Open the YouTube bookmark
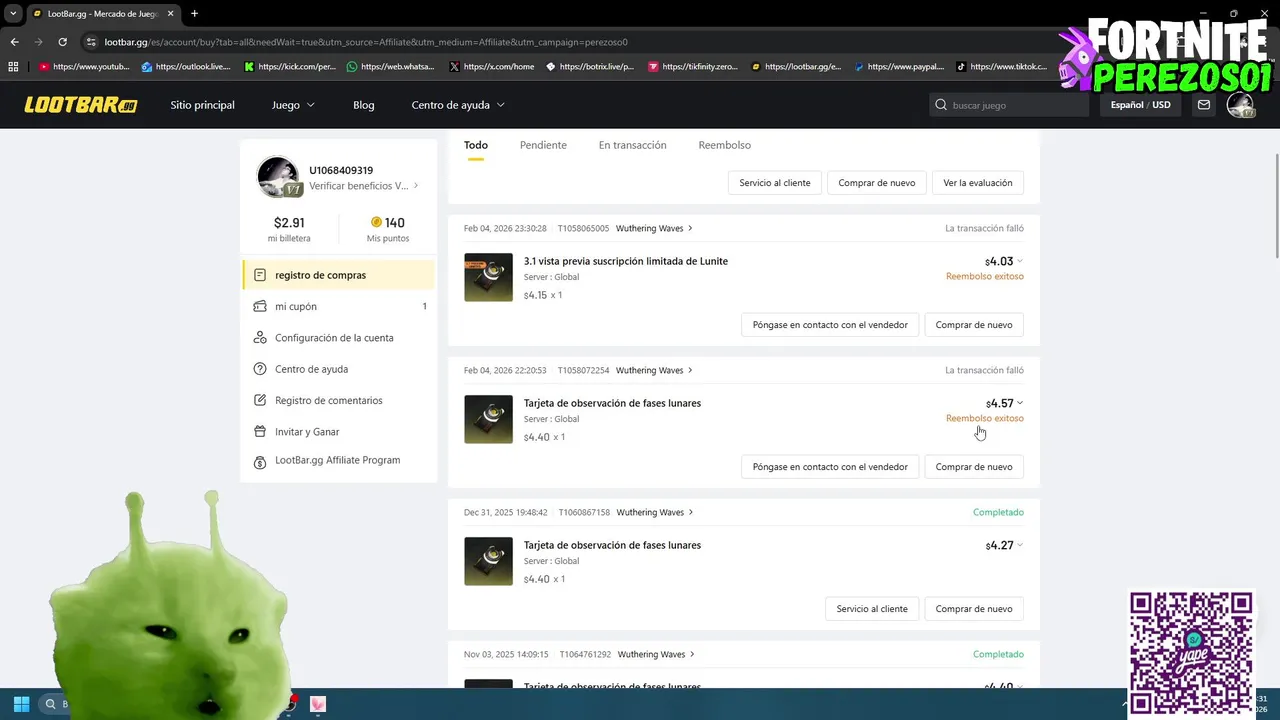This screenshot has width=1280, height=720. [84, 67]
